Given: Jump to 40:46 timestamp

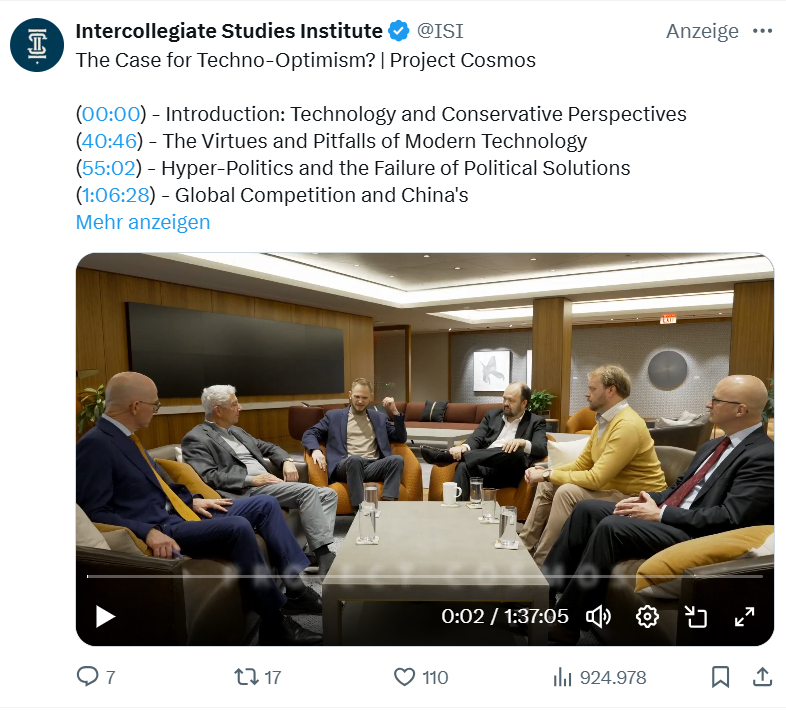Looking at the screenshot, I should pyautogui.click(x=111, y=141).
